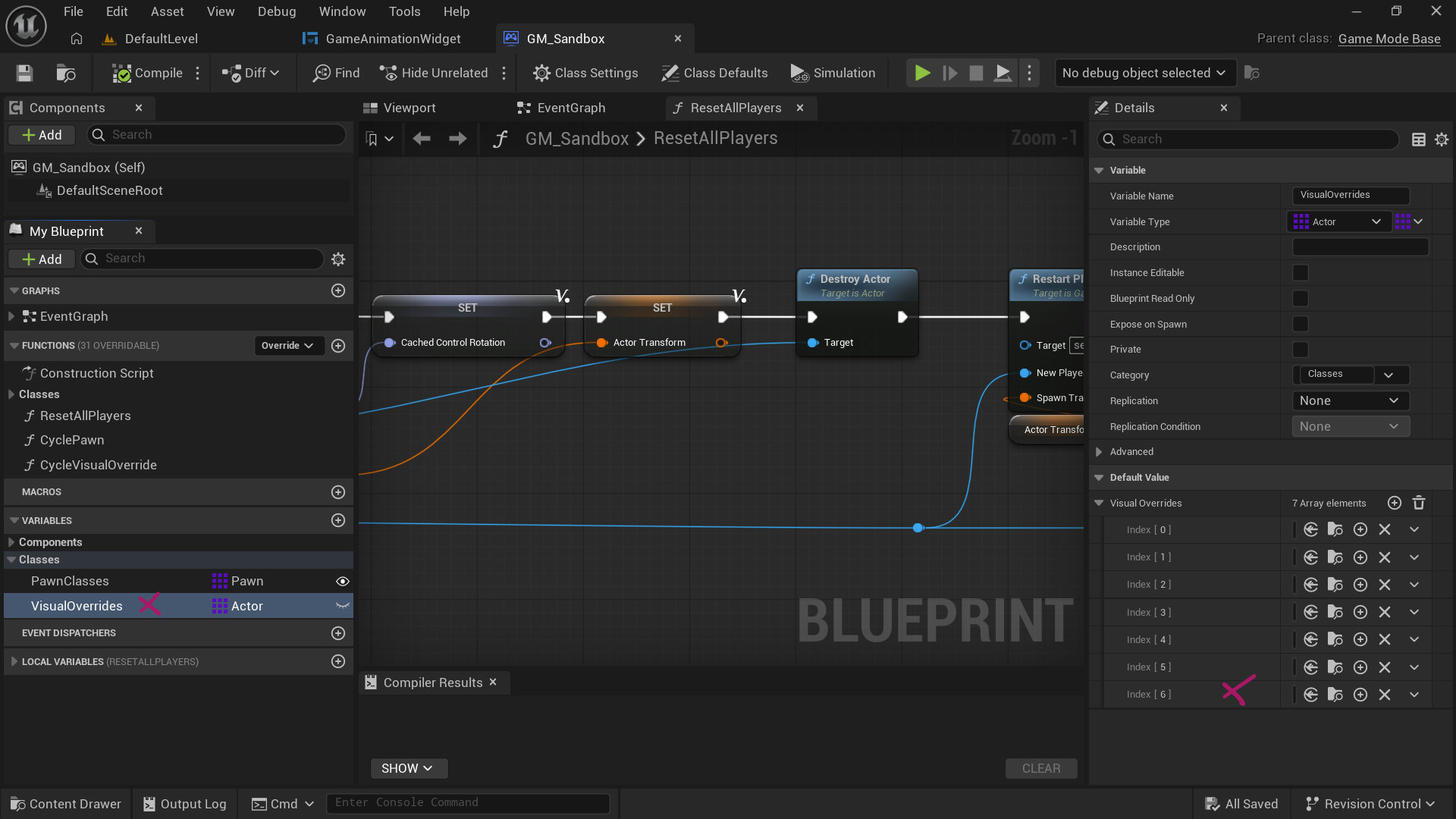1456x819 pixels.
Task: Open the Debug menu
Action: coord(276,11)
